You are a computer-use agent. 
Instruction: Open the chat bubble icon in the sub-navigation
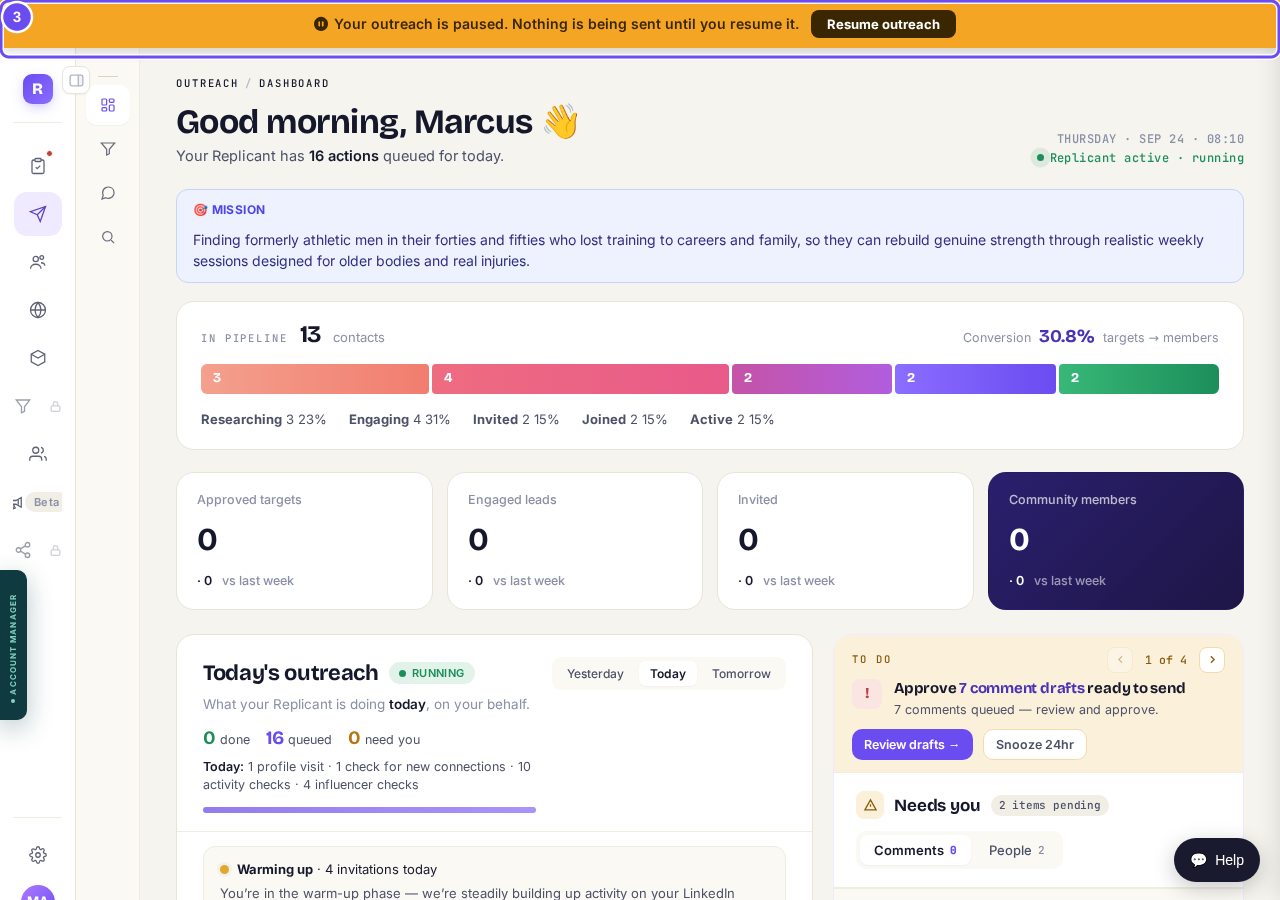point(108,193)
